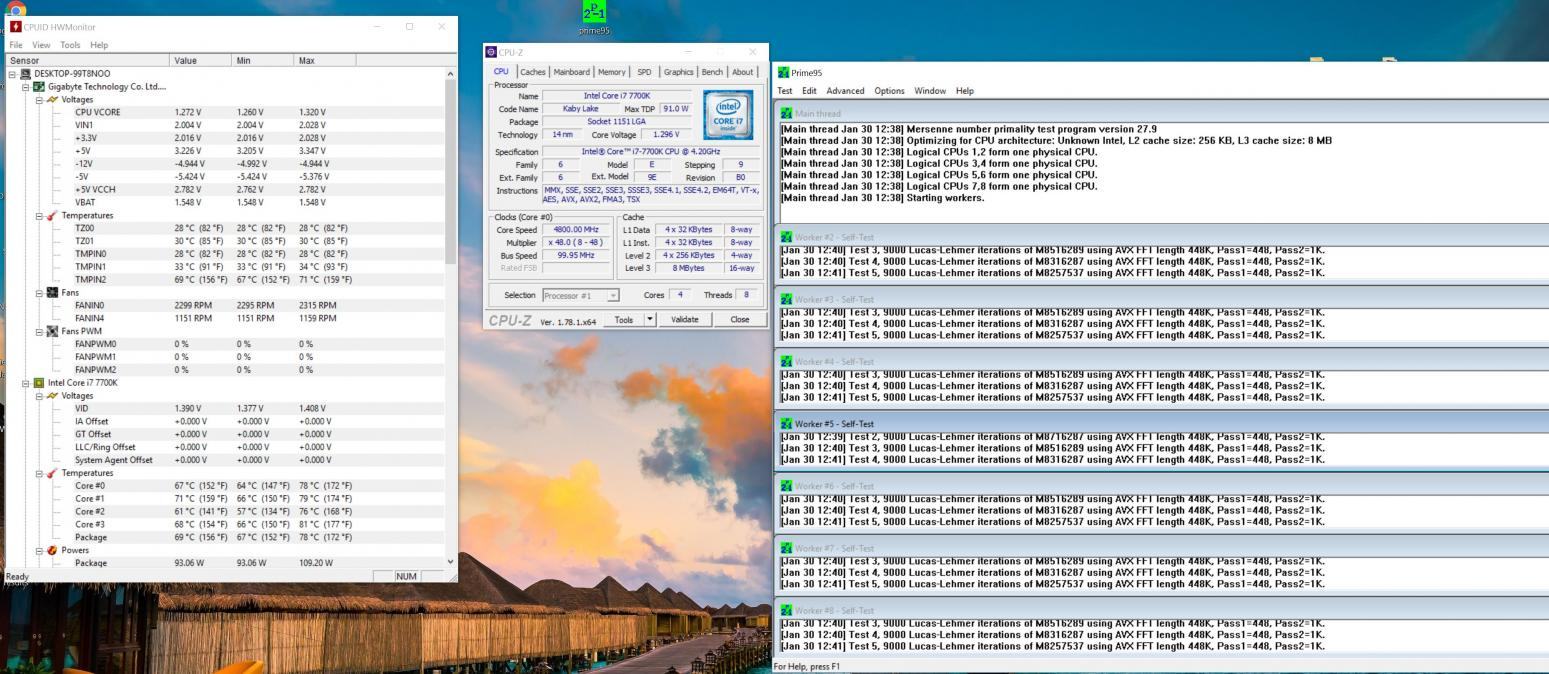The height and width of the screenshot is (674, 1549).
Task: Click the HWMonitor vertical scrollbar down arrow
Action: coord(450,562)
